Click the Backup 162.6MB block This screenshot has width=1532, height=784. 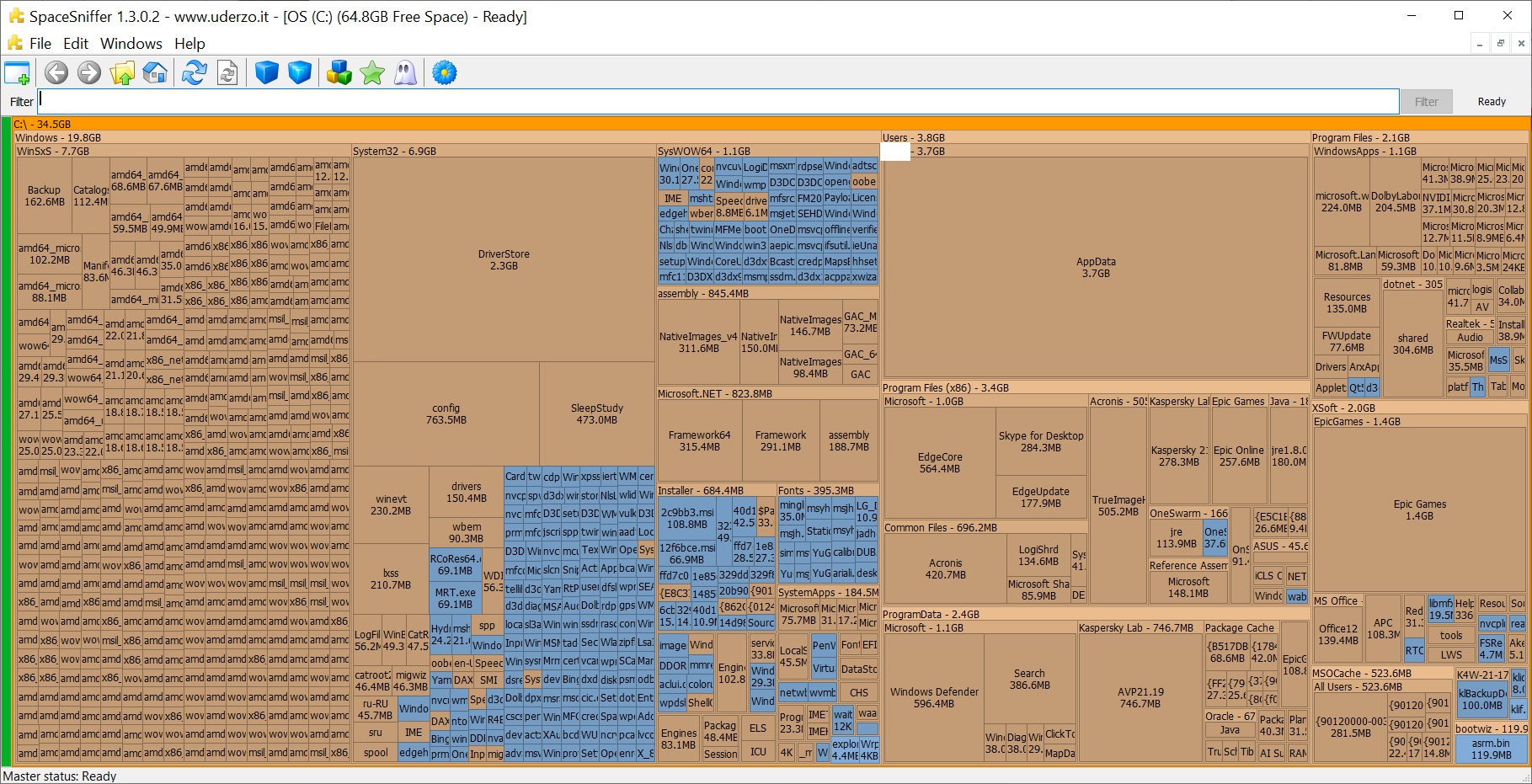tap(44, 196)
